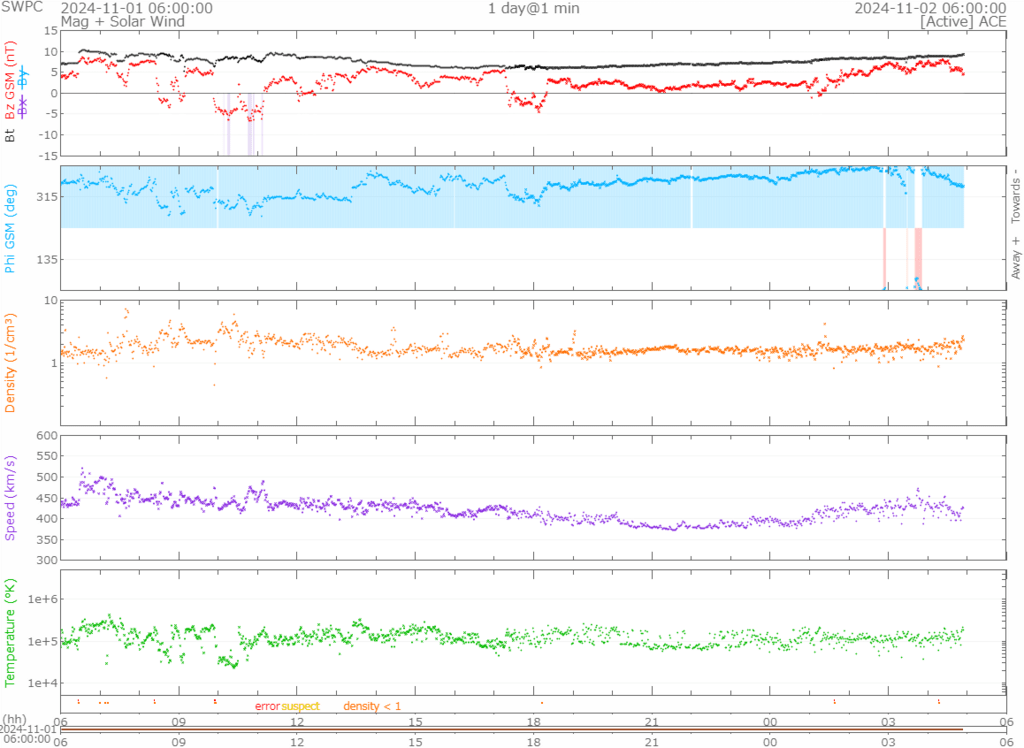Click the red error flag legend

(267, 706)
